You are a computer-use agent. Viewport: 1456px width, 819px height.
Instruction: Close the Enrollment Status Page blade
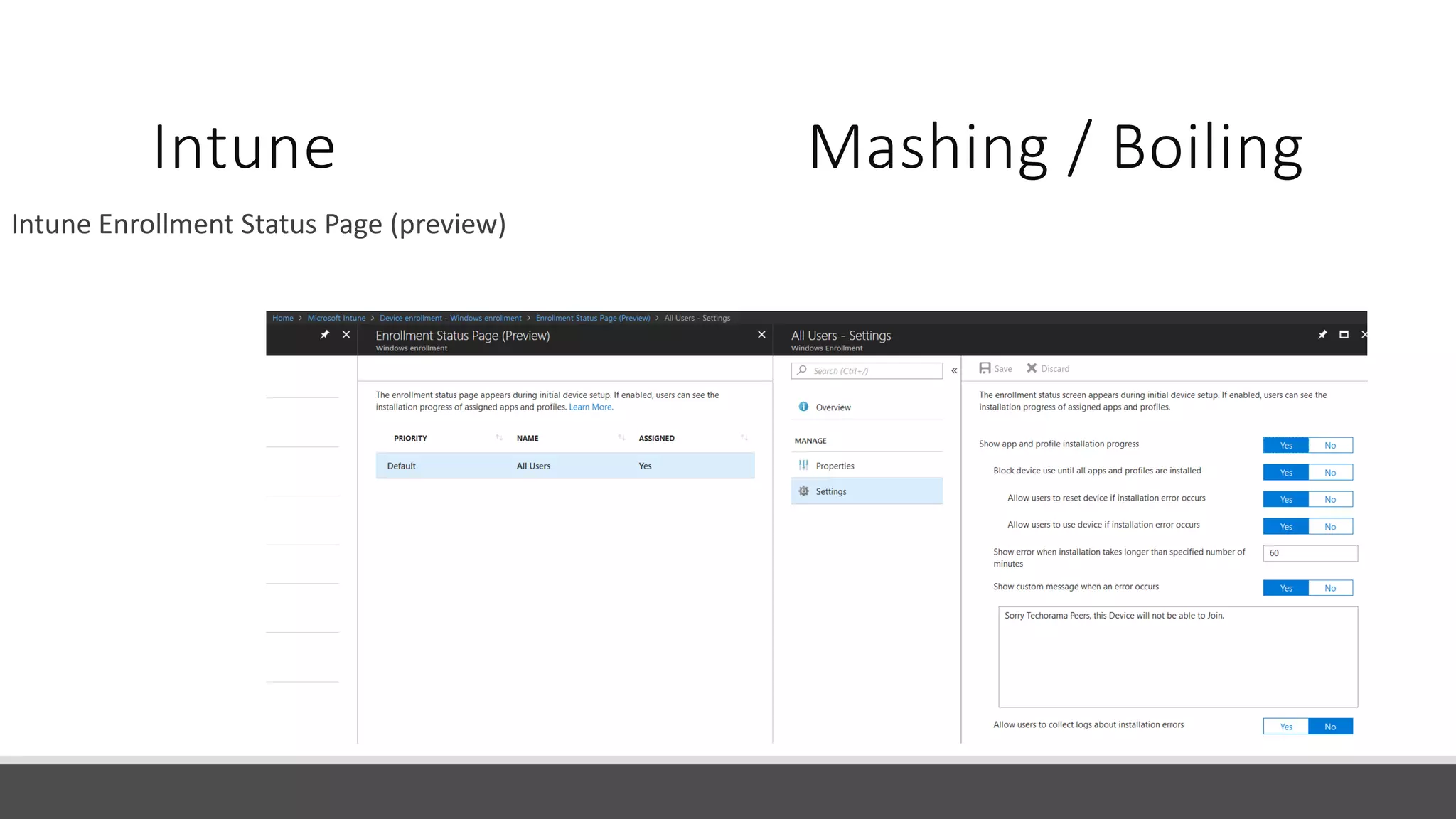(x=761, y=334)
